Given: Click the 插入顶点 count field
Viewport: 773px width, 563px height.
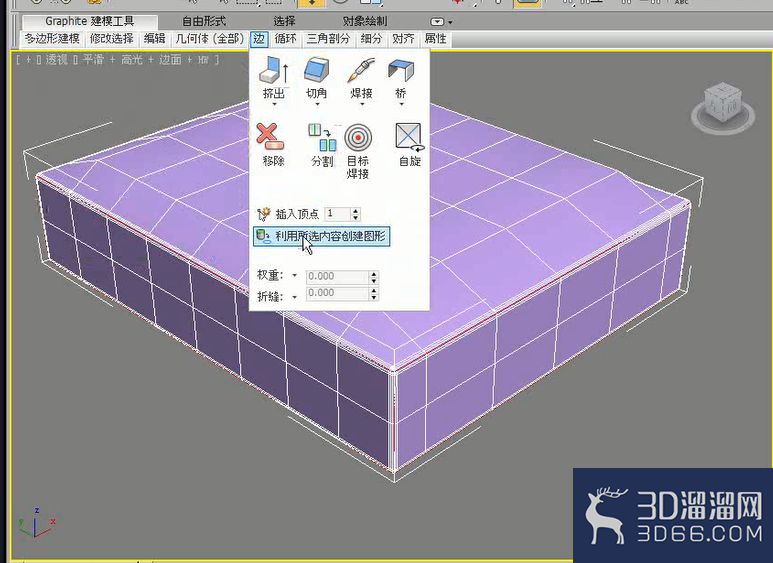Looking at the screenshot, I should click(337, 214).
